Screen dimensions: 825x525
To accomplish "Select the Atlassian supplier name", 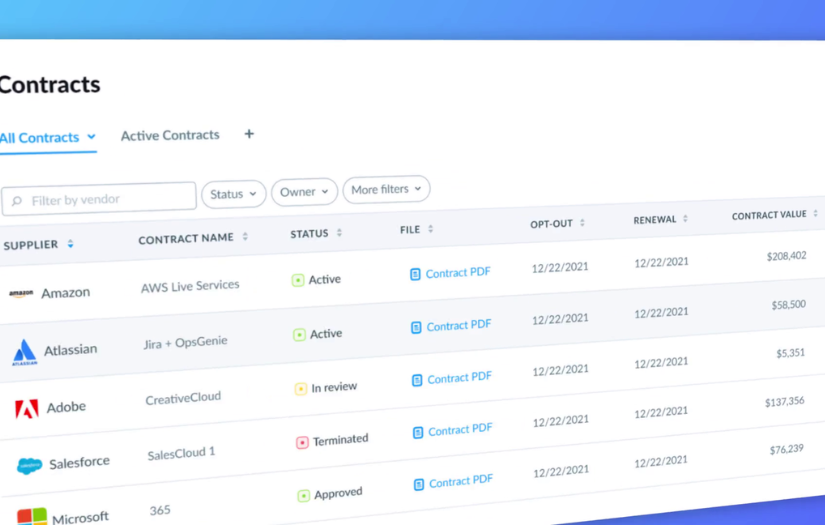I will coord(71,350).
